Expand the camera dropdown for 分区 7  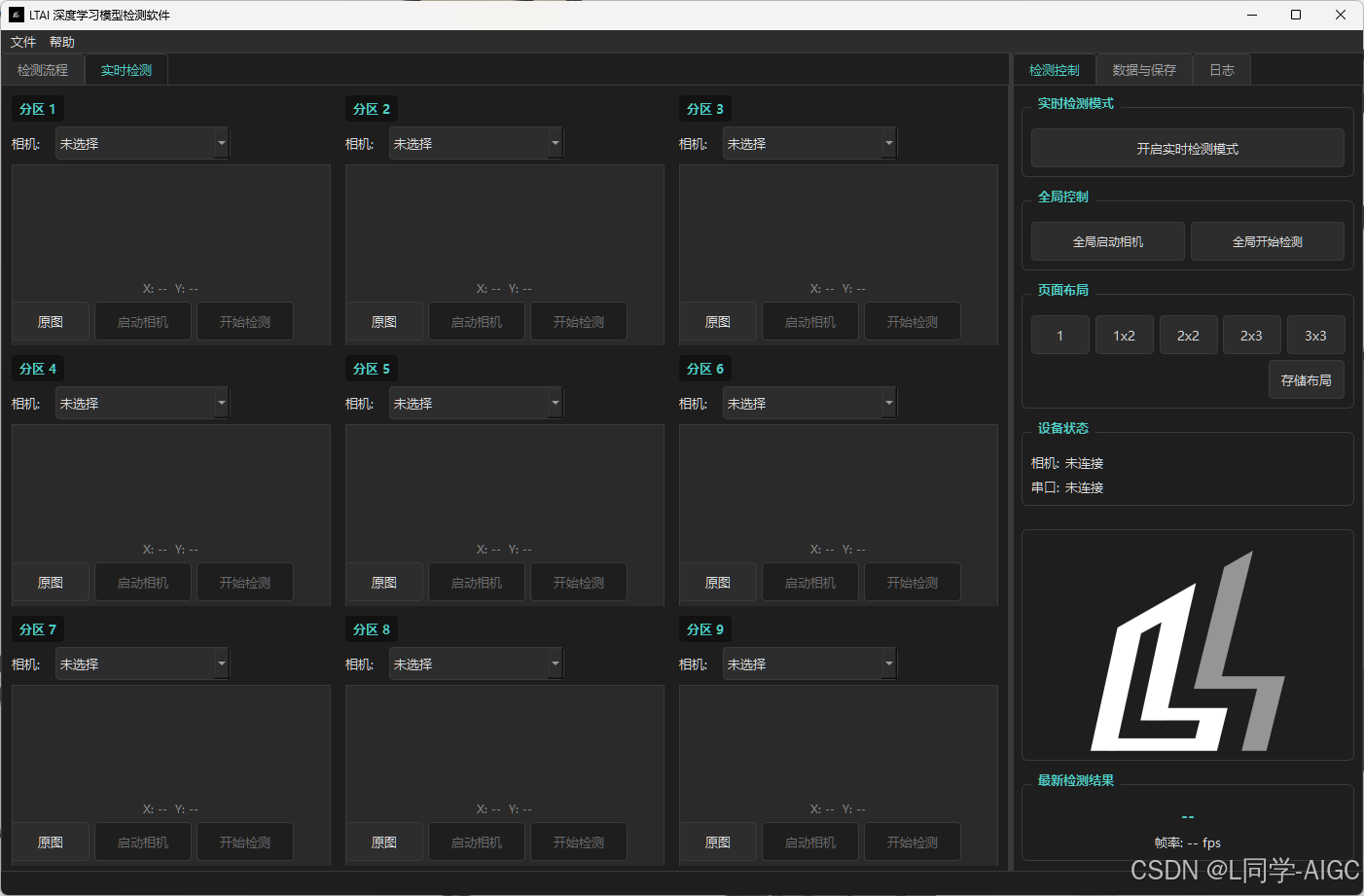click(x=142, y=664)
